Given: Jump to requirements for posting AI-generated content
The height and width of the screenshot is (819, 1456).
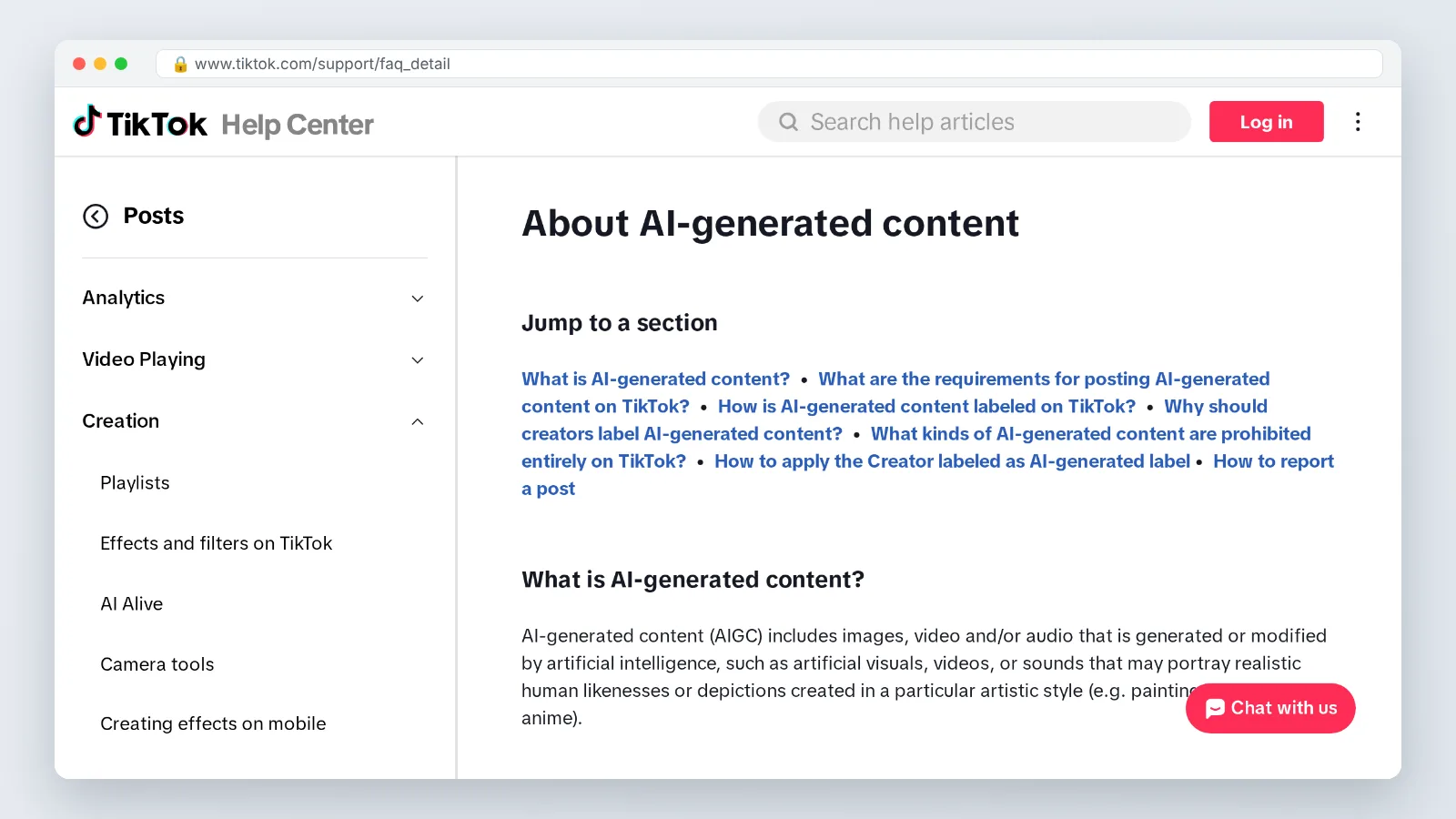Looking at the screenshot, I should pos(1044,379).
